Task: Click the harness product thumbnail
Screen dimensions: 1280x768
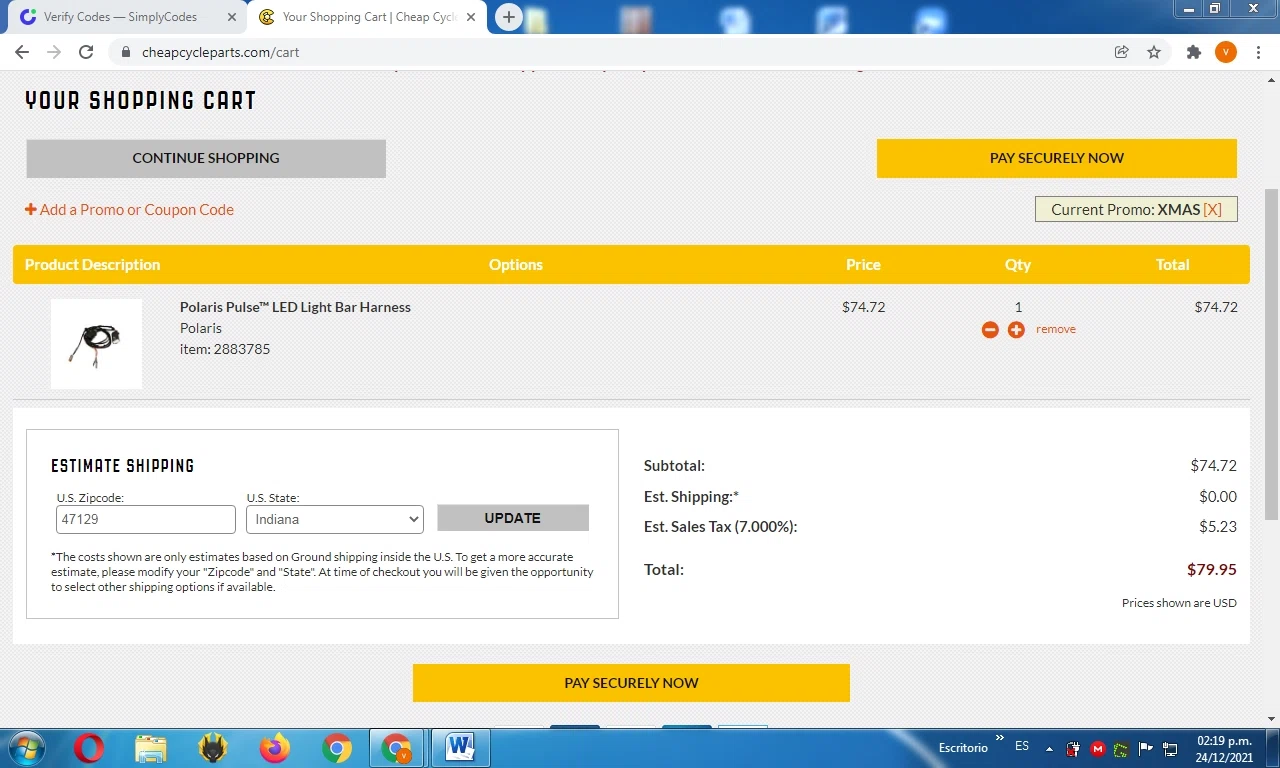Action: pyautogui.click(x=96, y=344)
